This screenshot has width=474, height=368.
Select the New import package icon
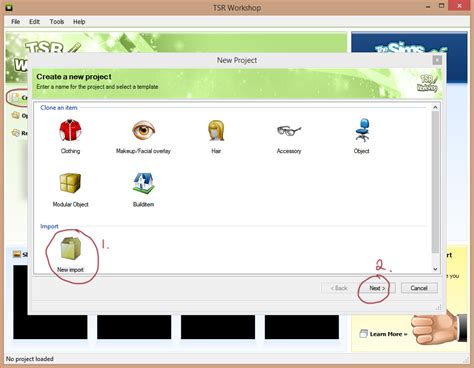click(70, 248)
